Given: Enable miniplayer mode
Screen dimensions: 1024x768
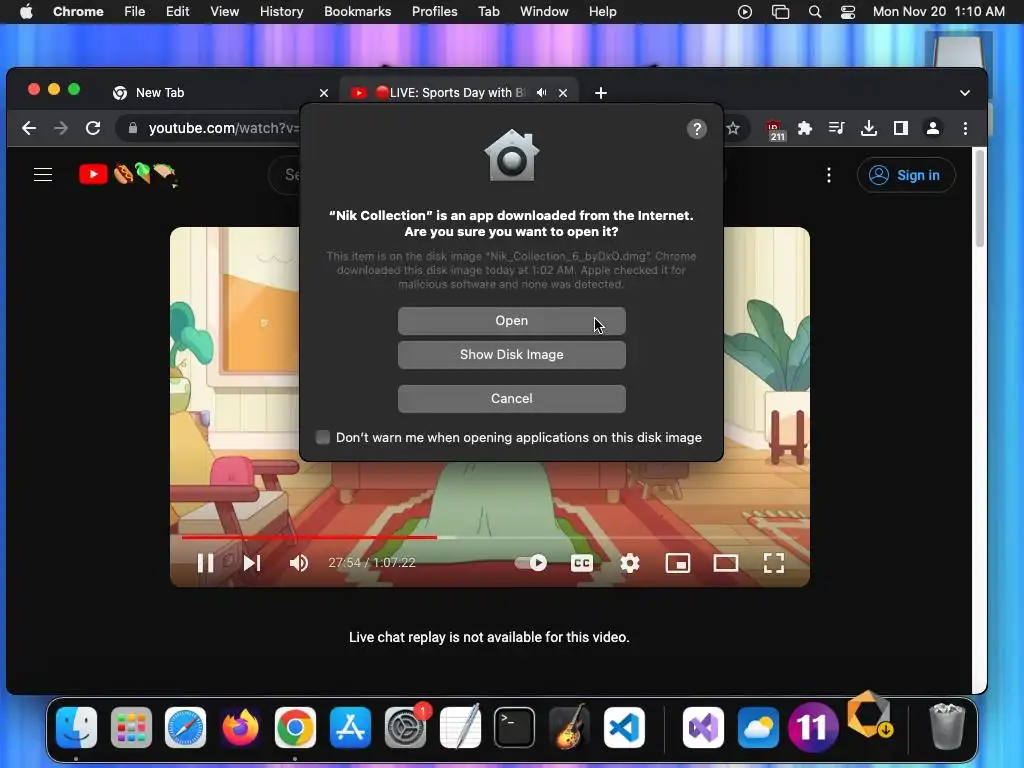Looking at the screenshot, I should click(x=678, y=563).
